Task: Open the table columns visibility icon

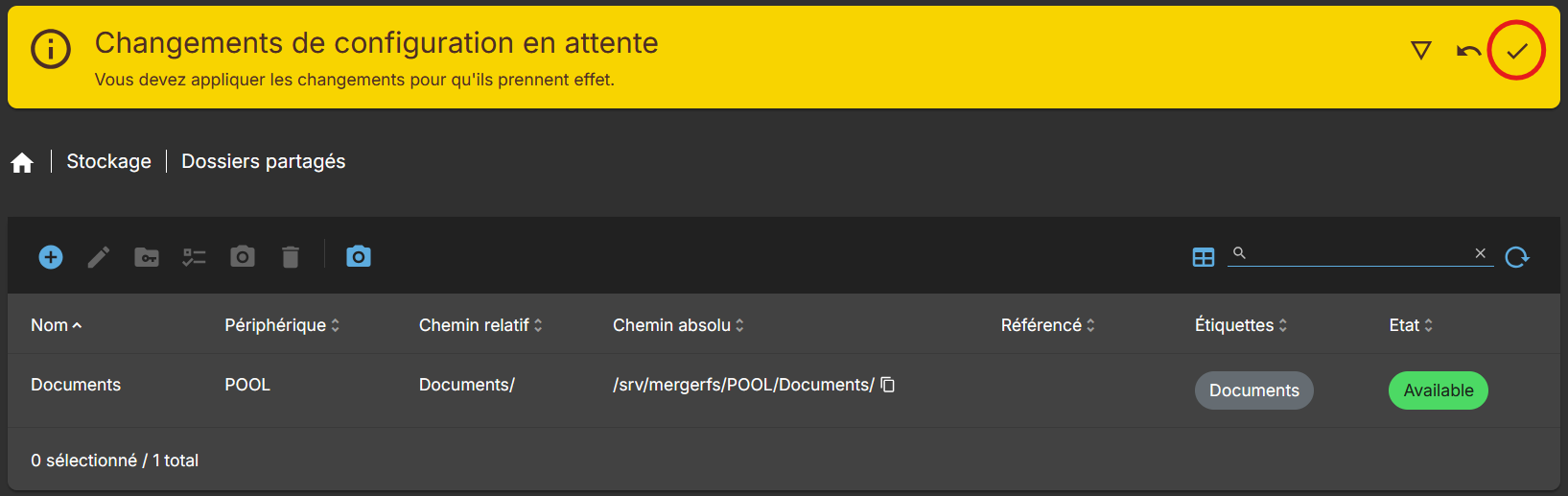Action: (x=1204, y=257)
